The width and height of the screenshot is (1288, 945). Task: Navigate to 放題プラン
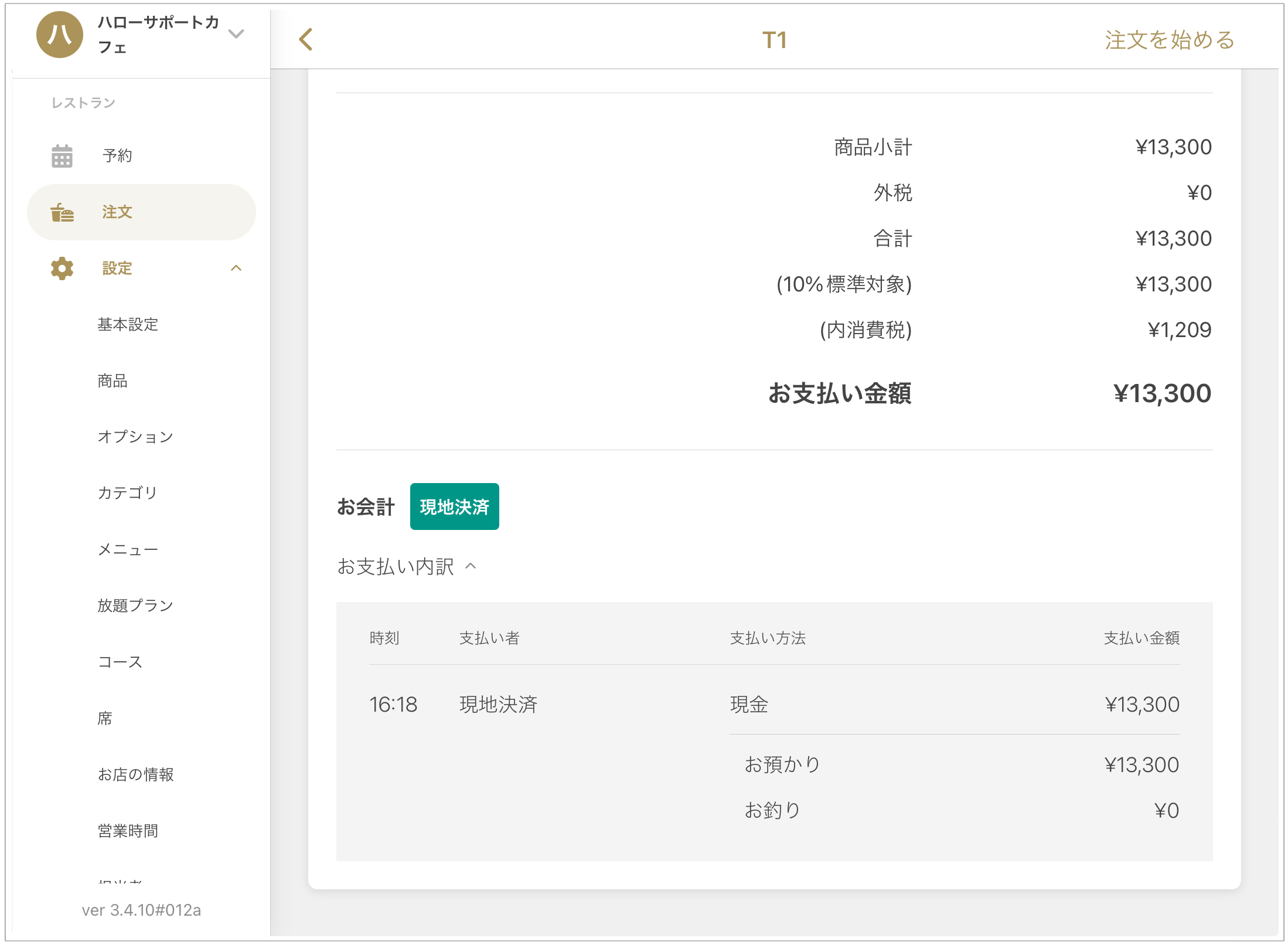point(135,606)
